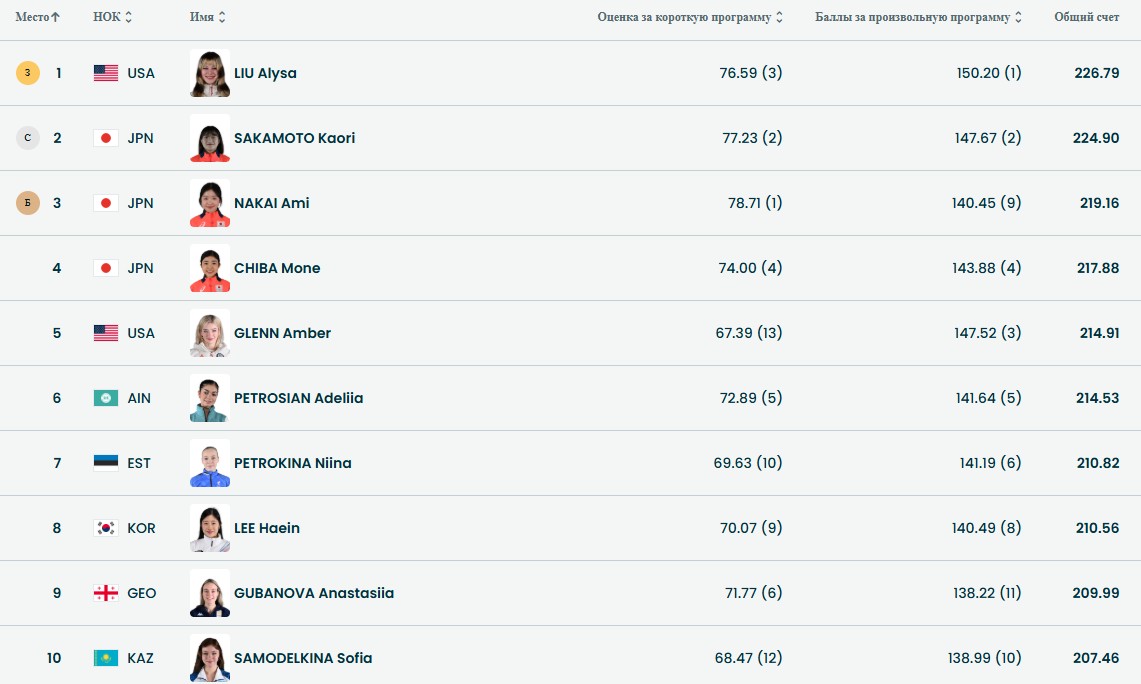Sort by the Место column arrow

coord(55,17)
